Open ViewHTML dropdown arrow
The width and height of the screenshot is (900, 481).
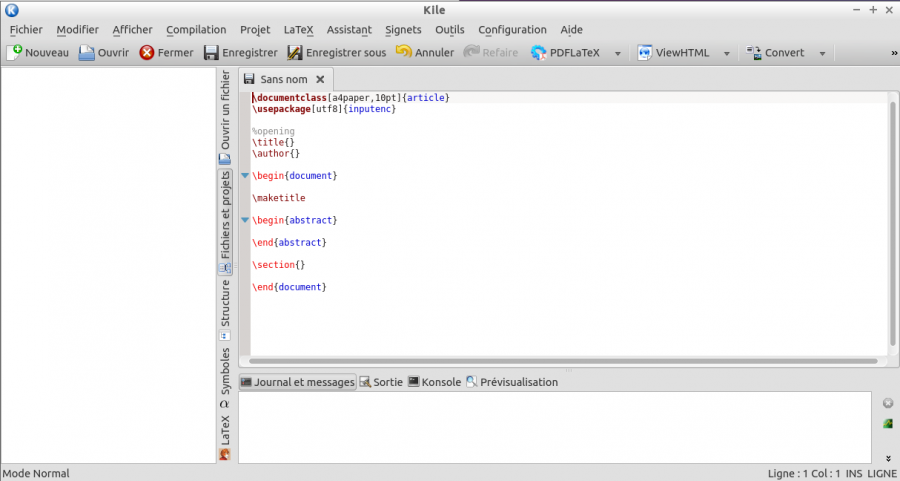pyautogui.click(x=726, y=53)
